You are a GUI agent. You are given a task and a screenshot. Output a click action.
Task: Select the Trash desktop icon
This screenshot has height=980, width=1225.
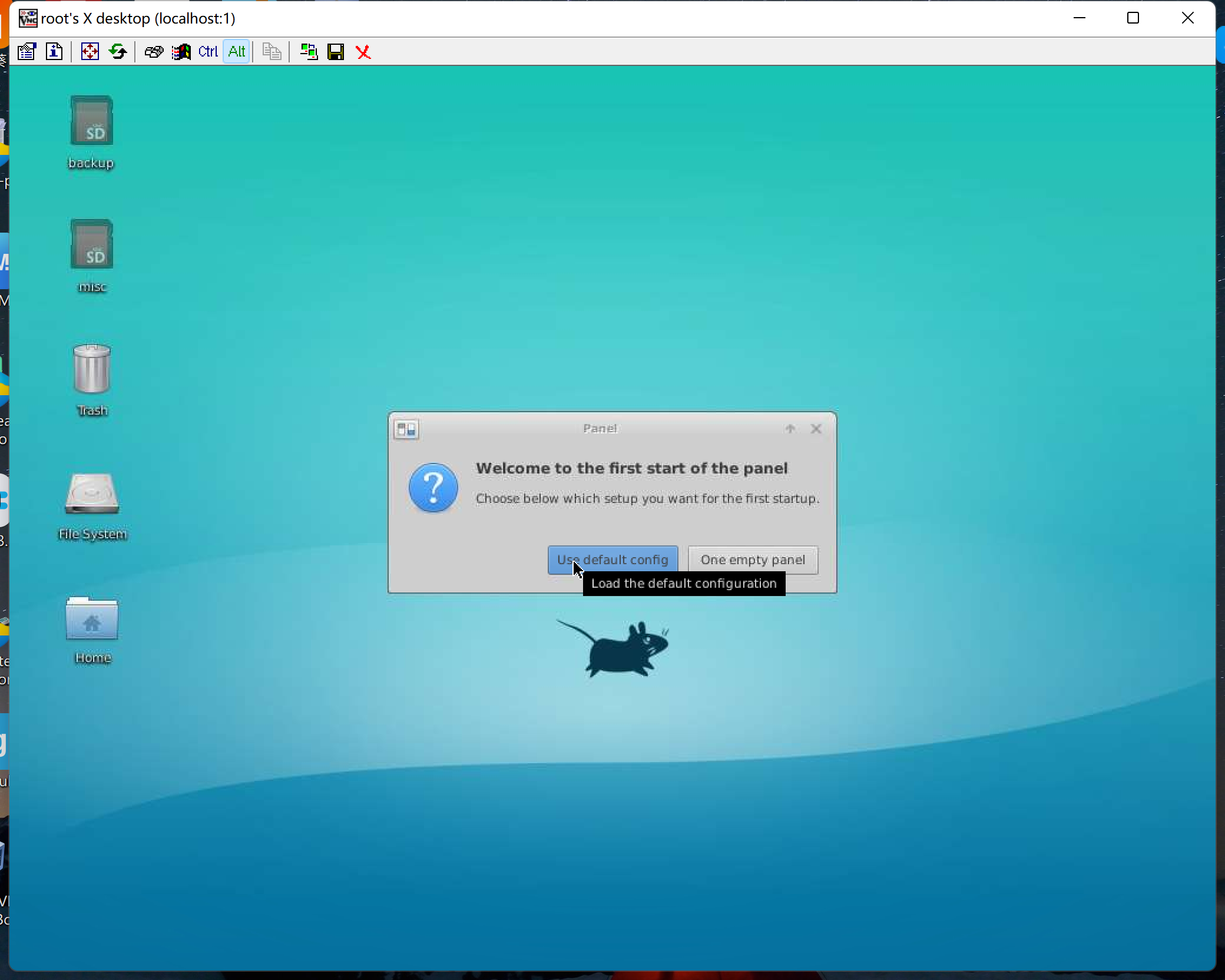pyautogui.click(x=92, y=369)
